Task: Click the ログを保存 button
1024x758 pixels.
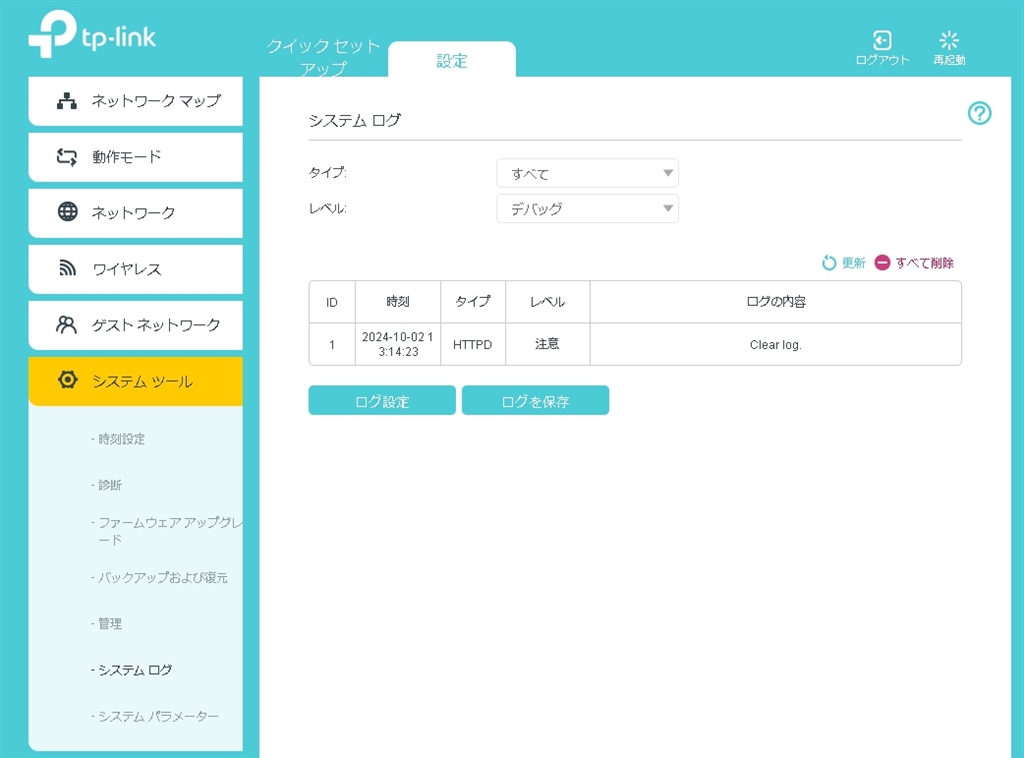Action: point(536,400)
